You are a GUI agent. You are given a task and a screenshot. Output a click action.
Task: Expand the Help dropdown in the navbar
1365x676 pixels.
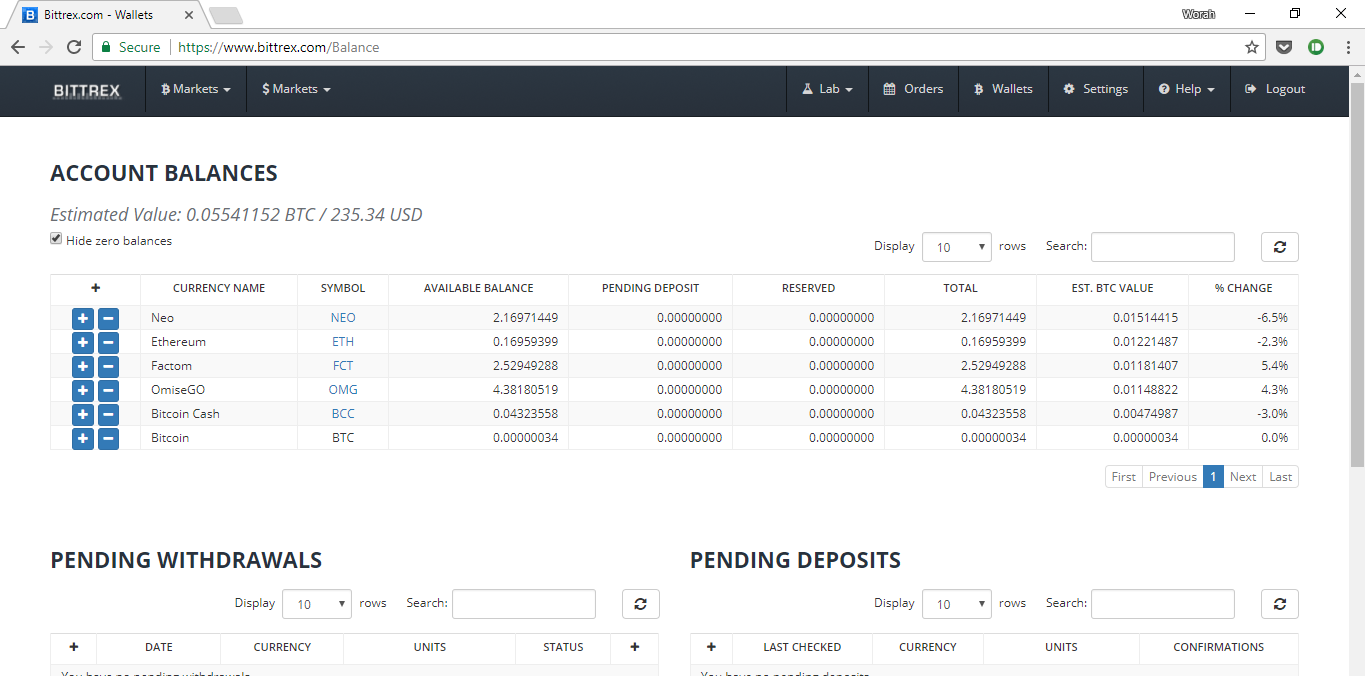coord(1186,89)
